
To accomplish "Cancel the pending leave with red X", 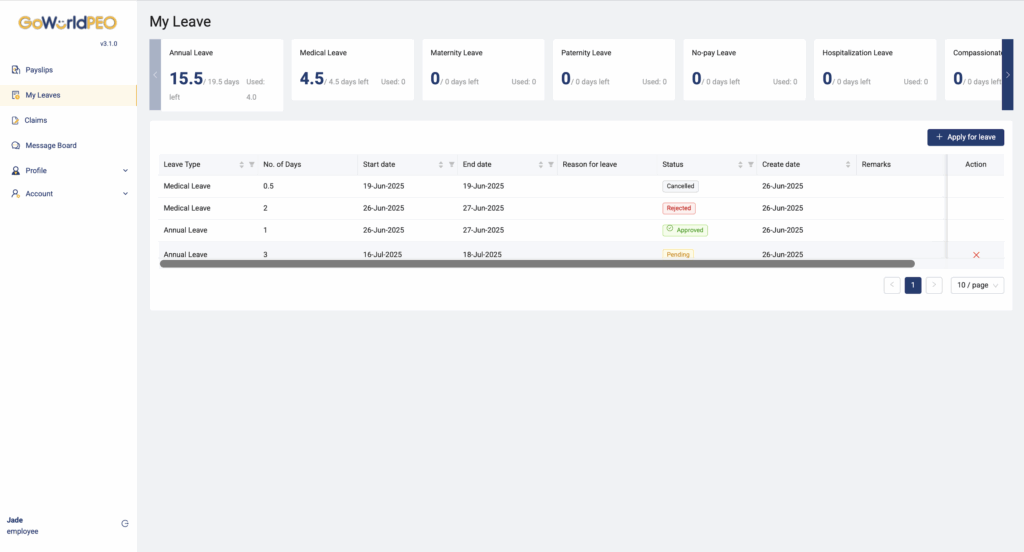I will pos(976,255).
